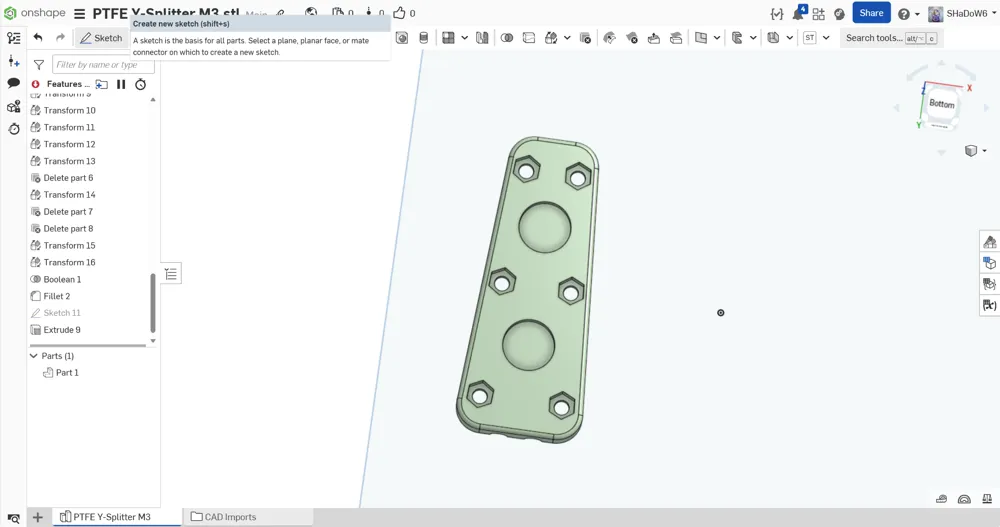The image size is (1000, 527).
Task: Open the CAD Imports folder tab
Action: pyautogui.click(x=223, y=517)
